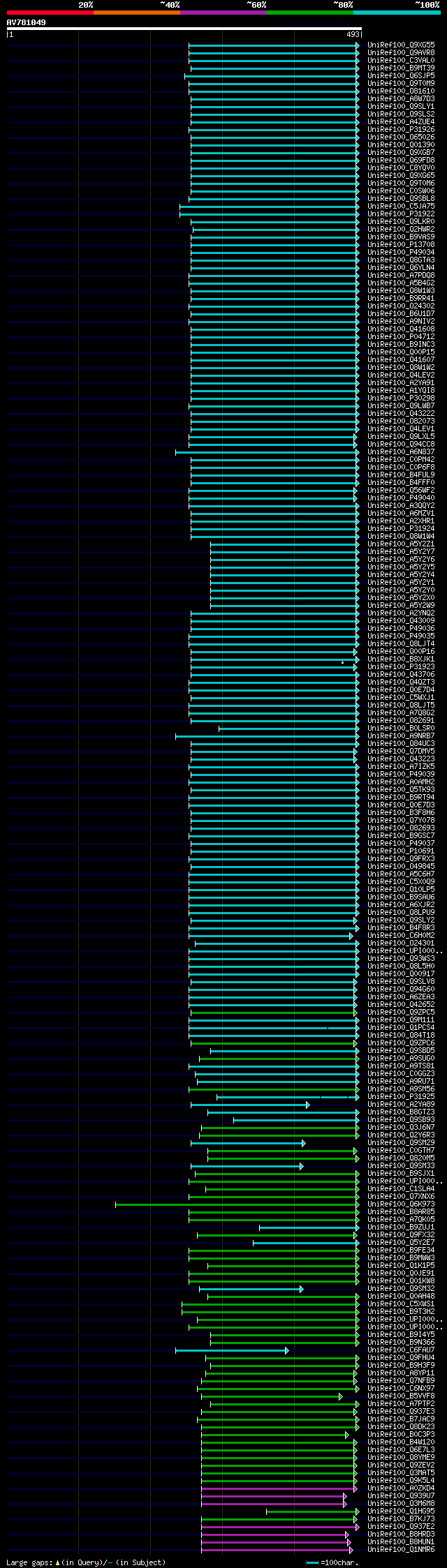Select hit label UniRef100_Q8LJT5
Screen dimensions: 447x1568
pos(401,705)
